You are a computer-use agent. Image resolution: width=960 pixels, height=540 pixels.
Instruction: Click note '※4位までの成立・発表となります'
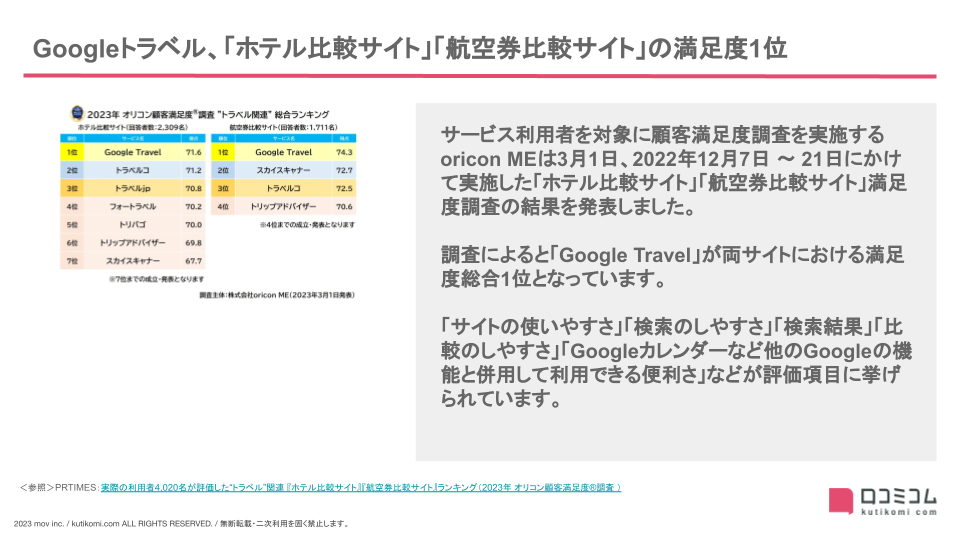[307, 225]
